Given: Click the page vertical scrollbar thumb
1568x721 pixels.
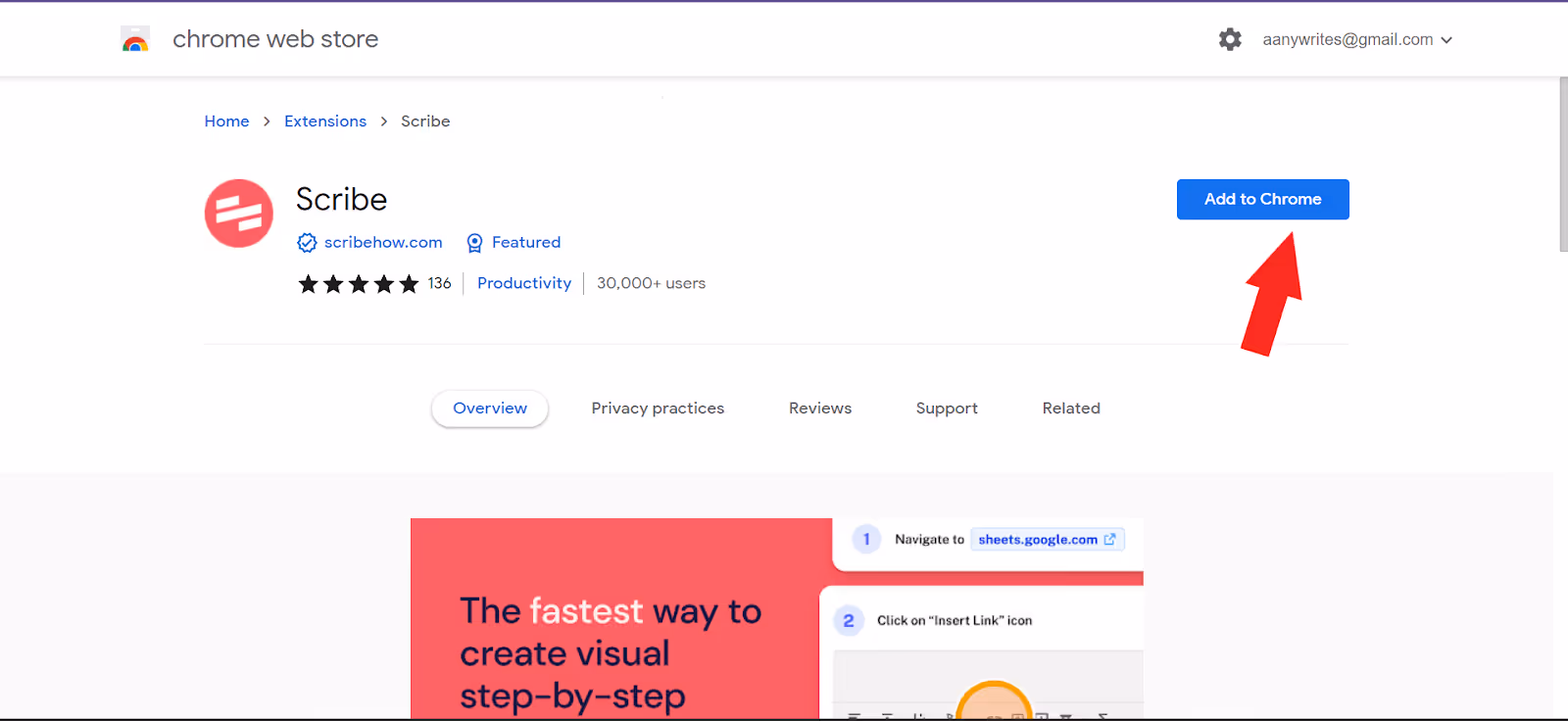Looking at the screenshot, I should tap(1563, 165).
